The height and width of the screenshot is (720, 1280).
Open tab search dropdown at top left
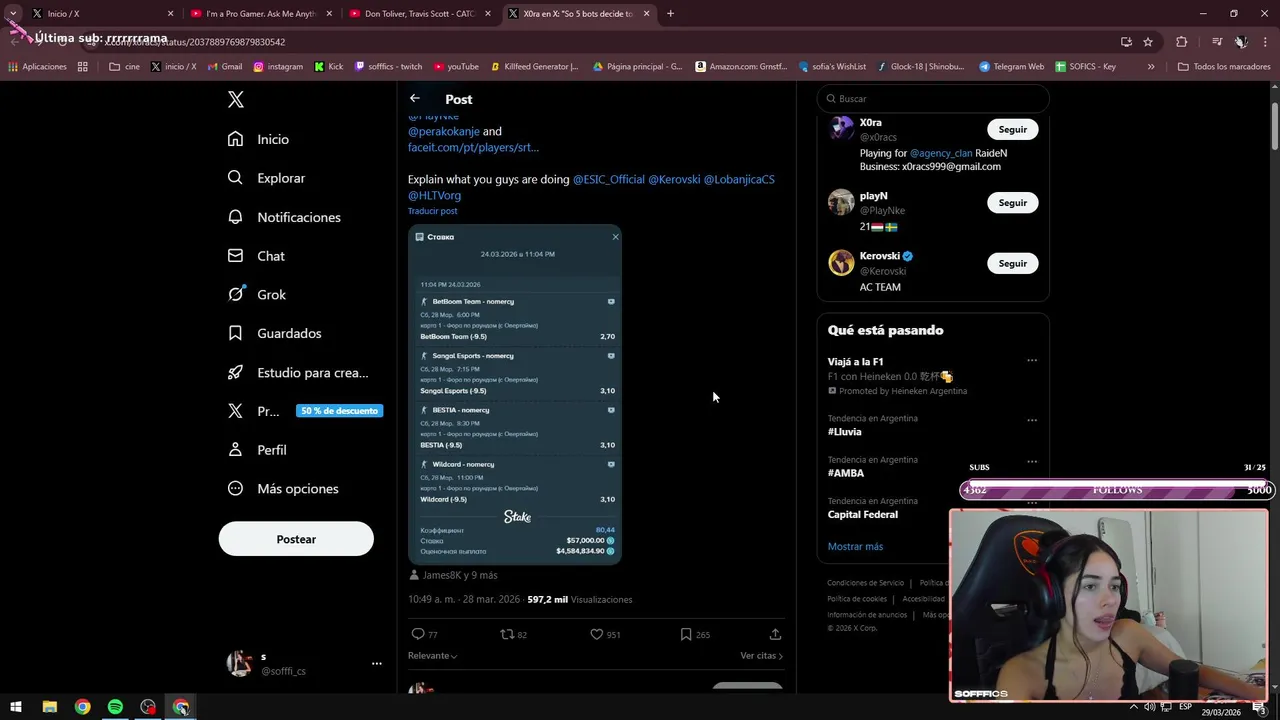[x=12, y=14]
